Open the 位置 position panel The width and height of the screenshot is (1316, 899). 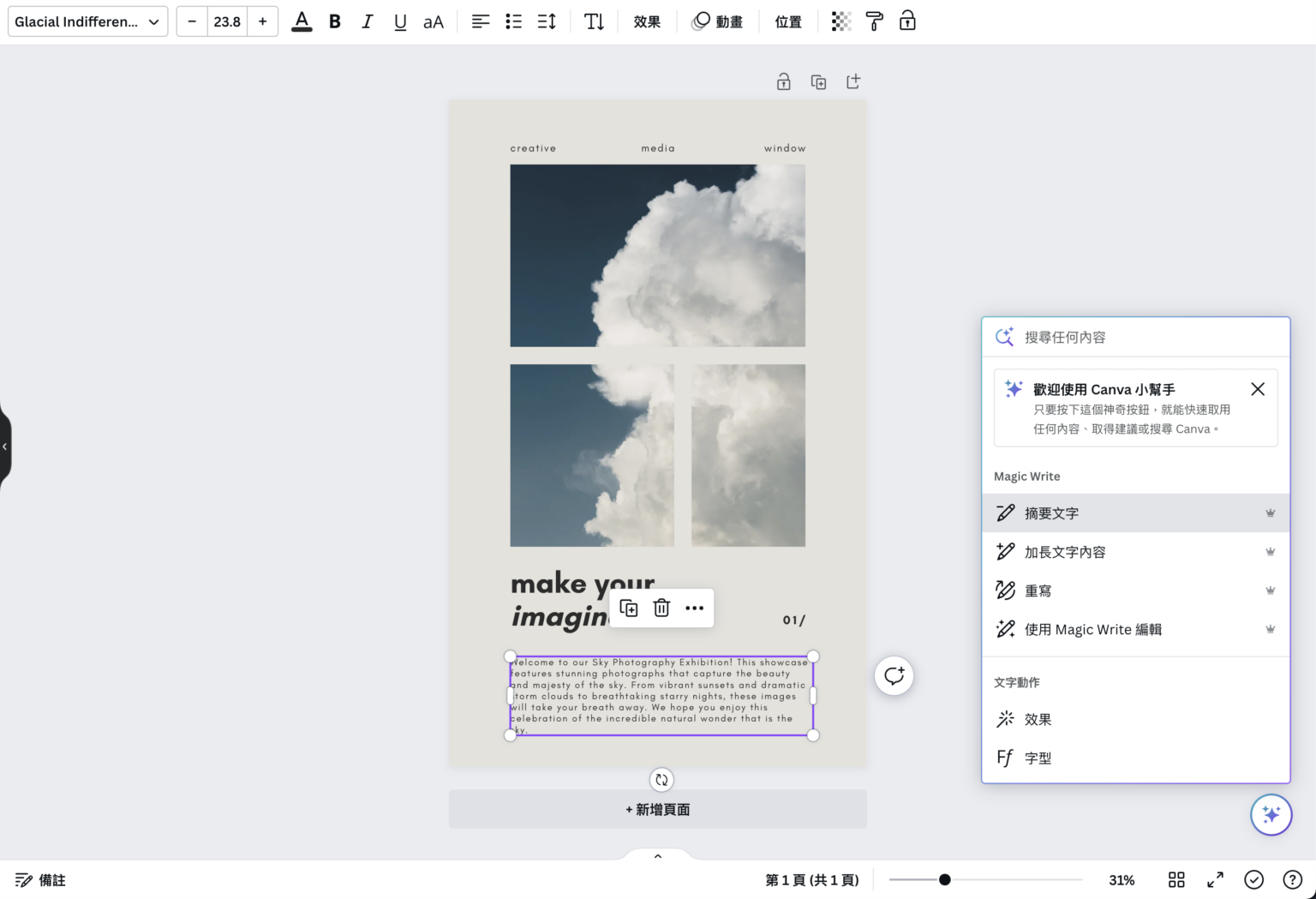[x=787, y=21]
